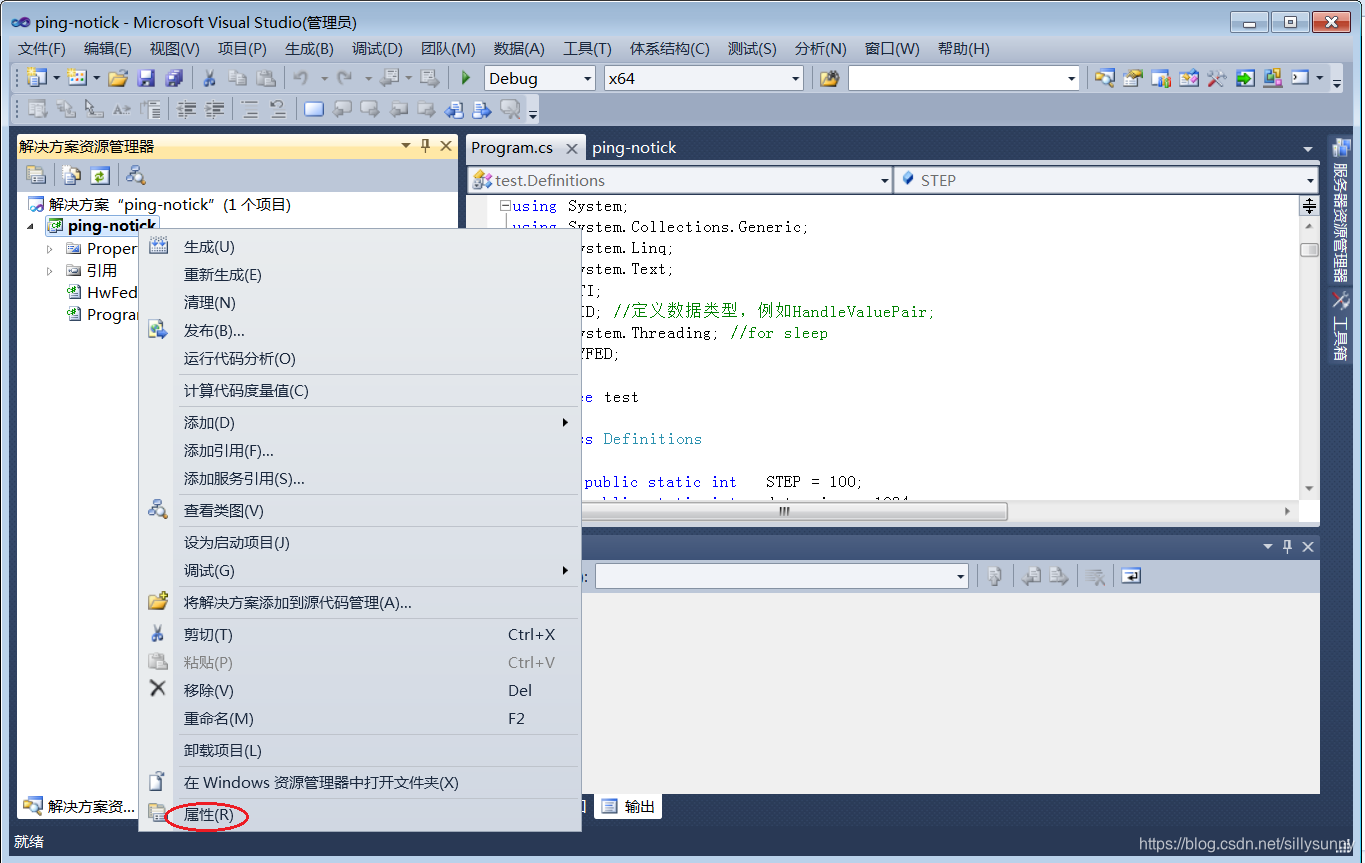Click the New Project toolbar icon
The image size is (1365, 863).
coord(38,78)
